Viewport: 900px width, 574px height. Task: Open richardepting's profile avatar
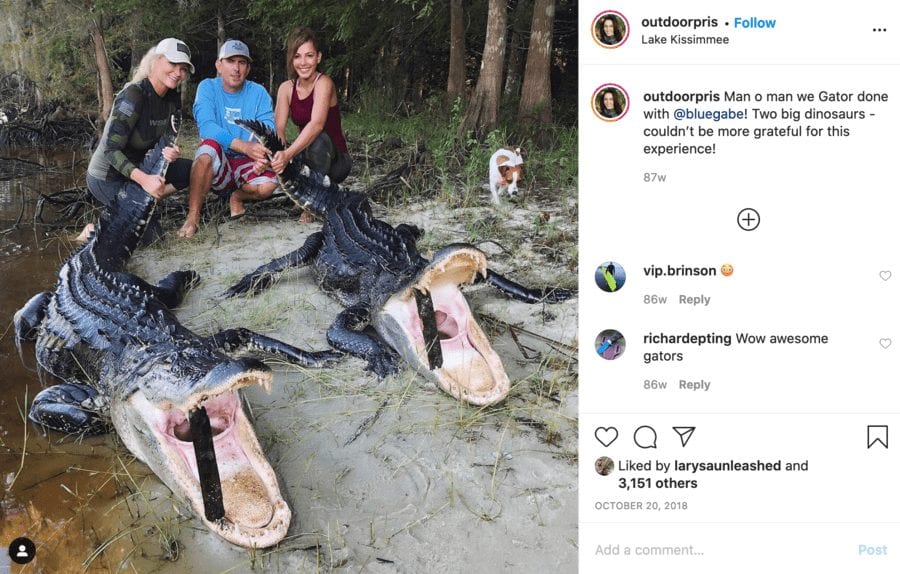point(610,345)
